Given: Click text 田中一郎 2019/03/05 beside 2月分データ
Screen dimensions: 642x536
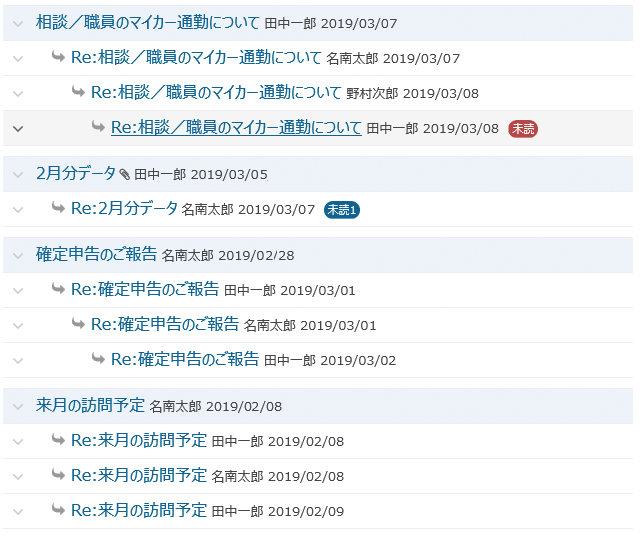Looking at the screenshot, I should (201, 175).
